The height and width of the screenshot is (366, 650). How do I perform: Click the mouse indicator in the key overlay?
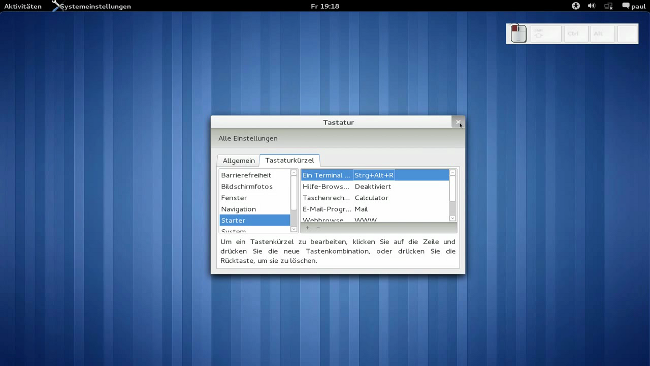[x=518, y=34]
